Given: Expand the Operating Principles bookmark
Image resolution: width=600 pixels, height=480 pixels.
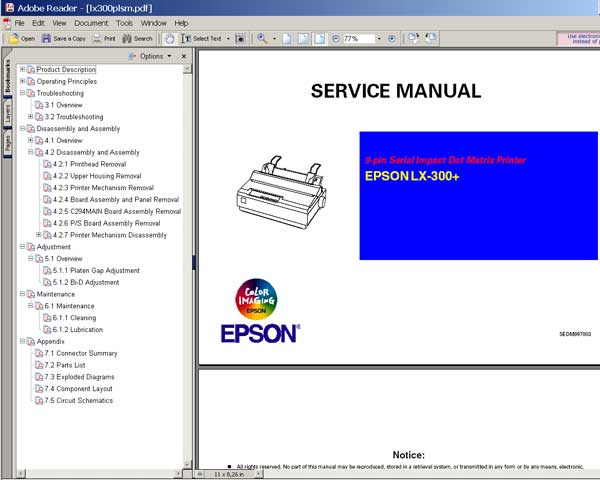Looking at the screenshot, I should 22,81.
